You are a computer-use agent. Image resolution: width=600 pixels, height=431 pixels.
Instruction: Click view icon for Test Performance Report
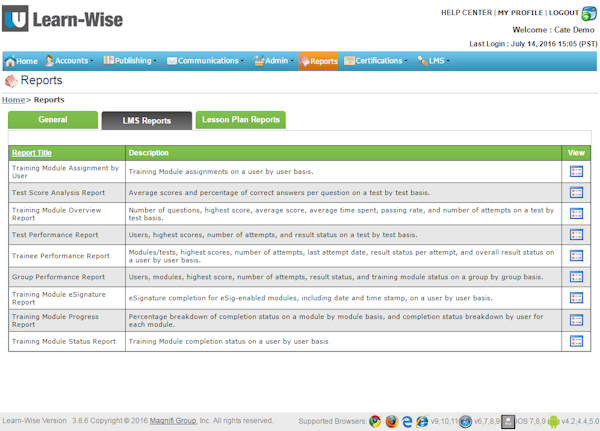pos(575,235)
